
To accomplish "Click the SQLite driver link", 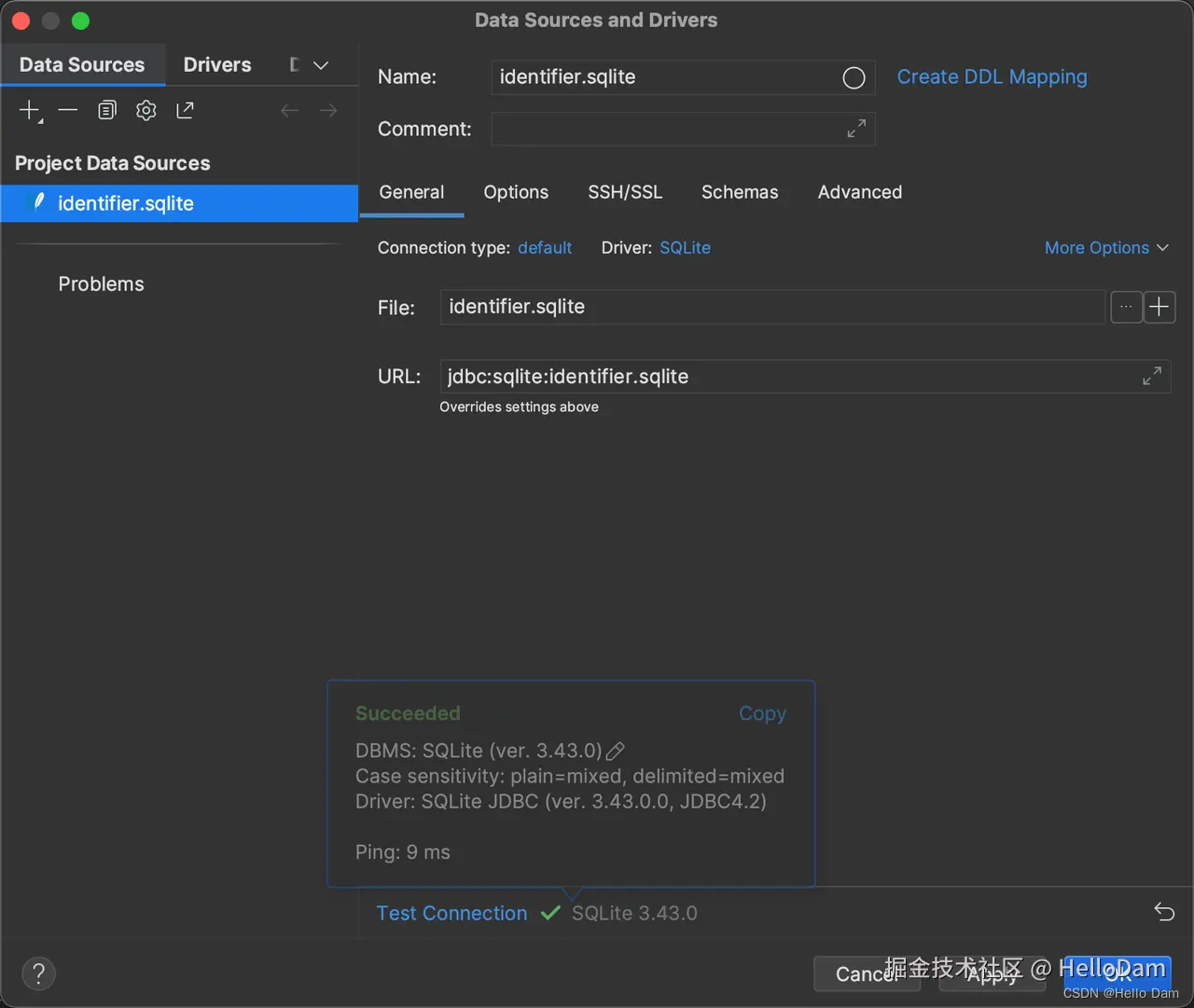I will tap(685, 248).
